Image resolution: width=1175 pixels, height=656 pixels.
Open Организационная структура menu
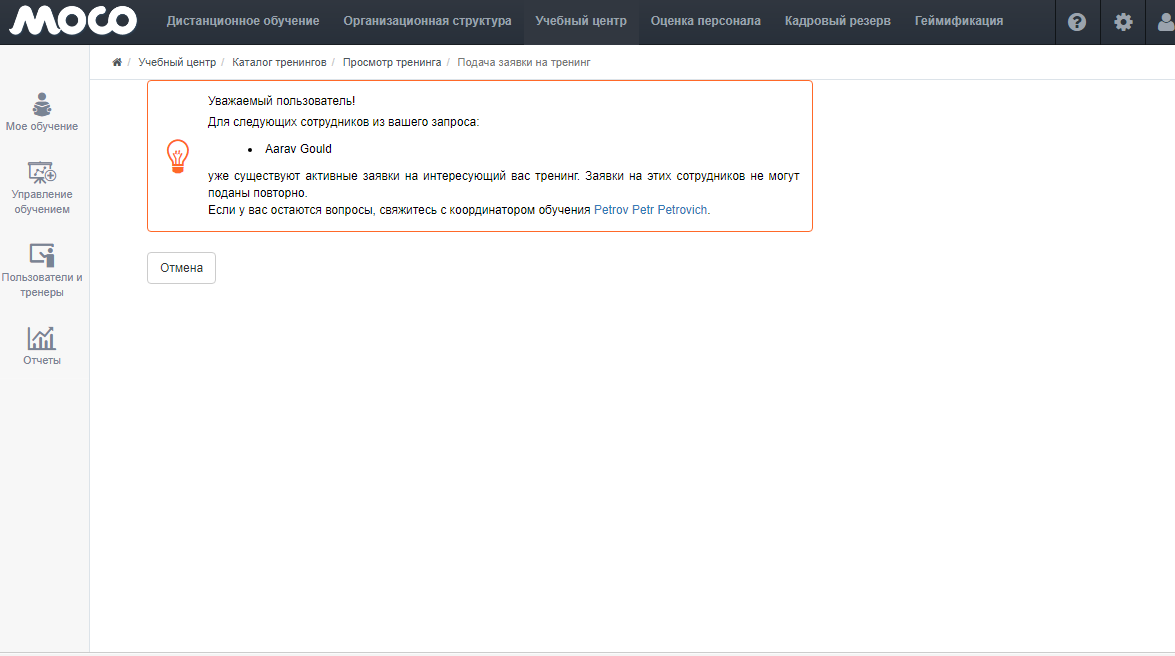coord(427,21)
